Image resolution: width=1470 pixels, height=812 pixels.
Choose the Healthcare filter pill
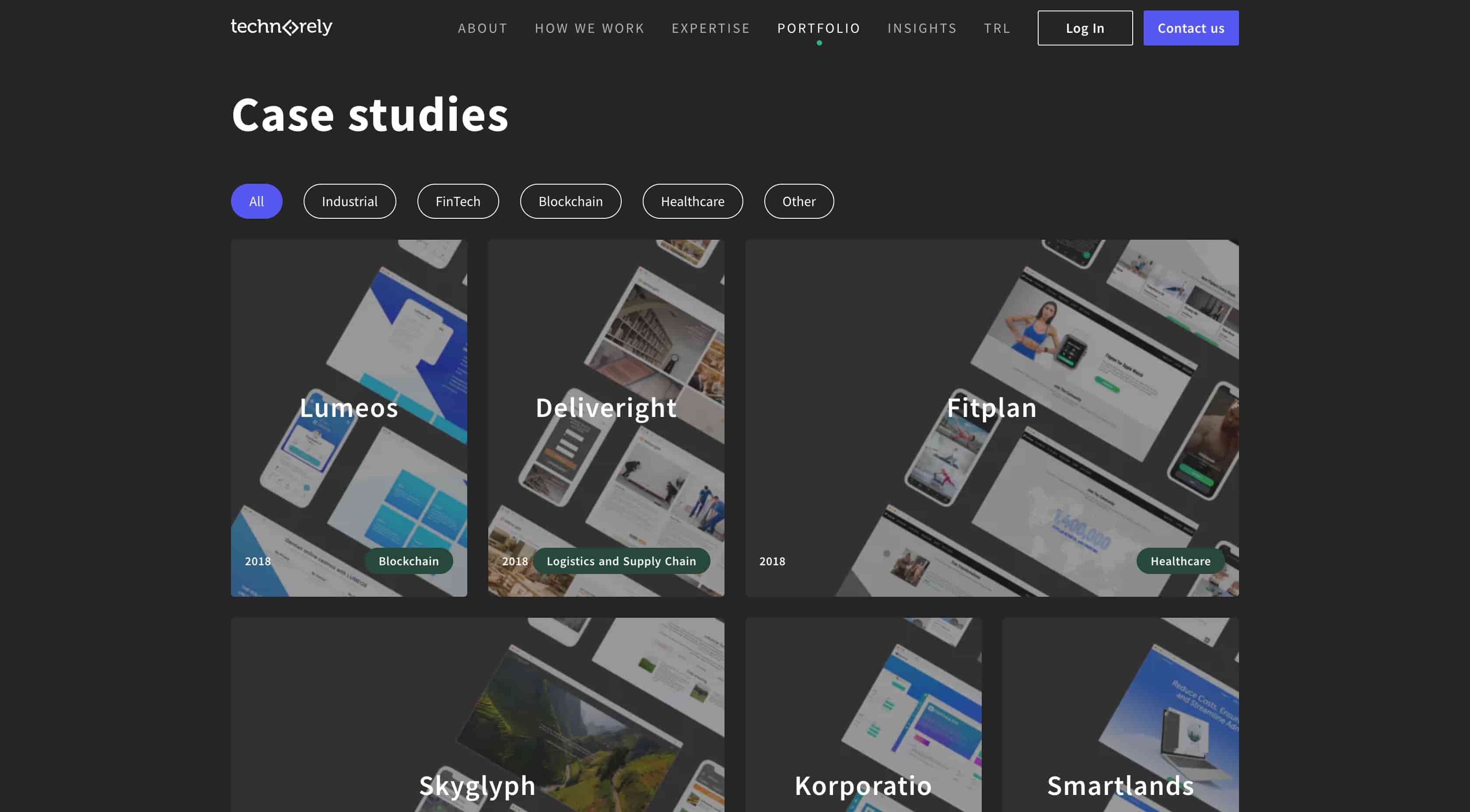pos(692,201)
